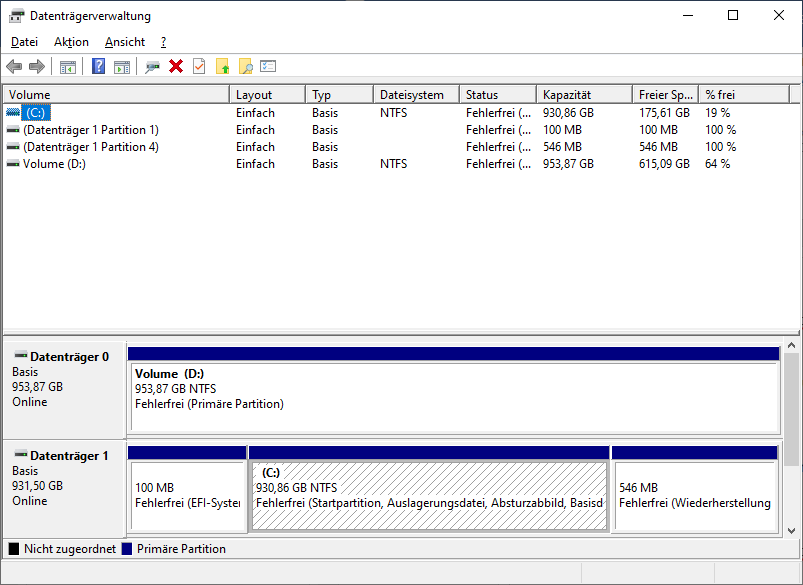Click the 930,86 GB capacity cell
This screenshot has height=585, width=803.
(x=568, y=113)
